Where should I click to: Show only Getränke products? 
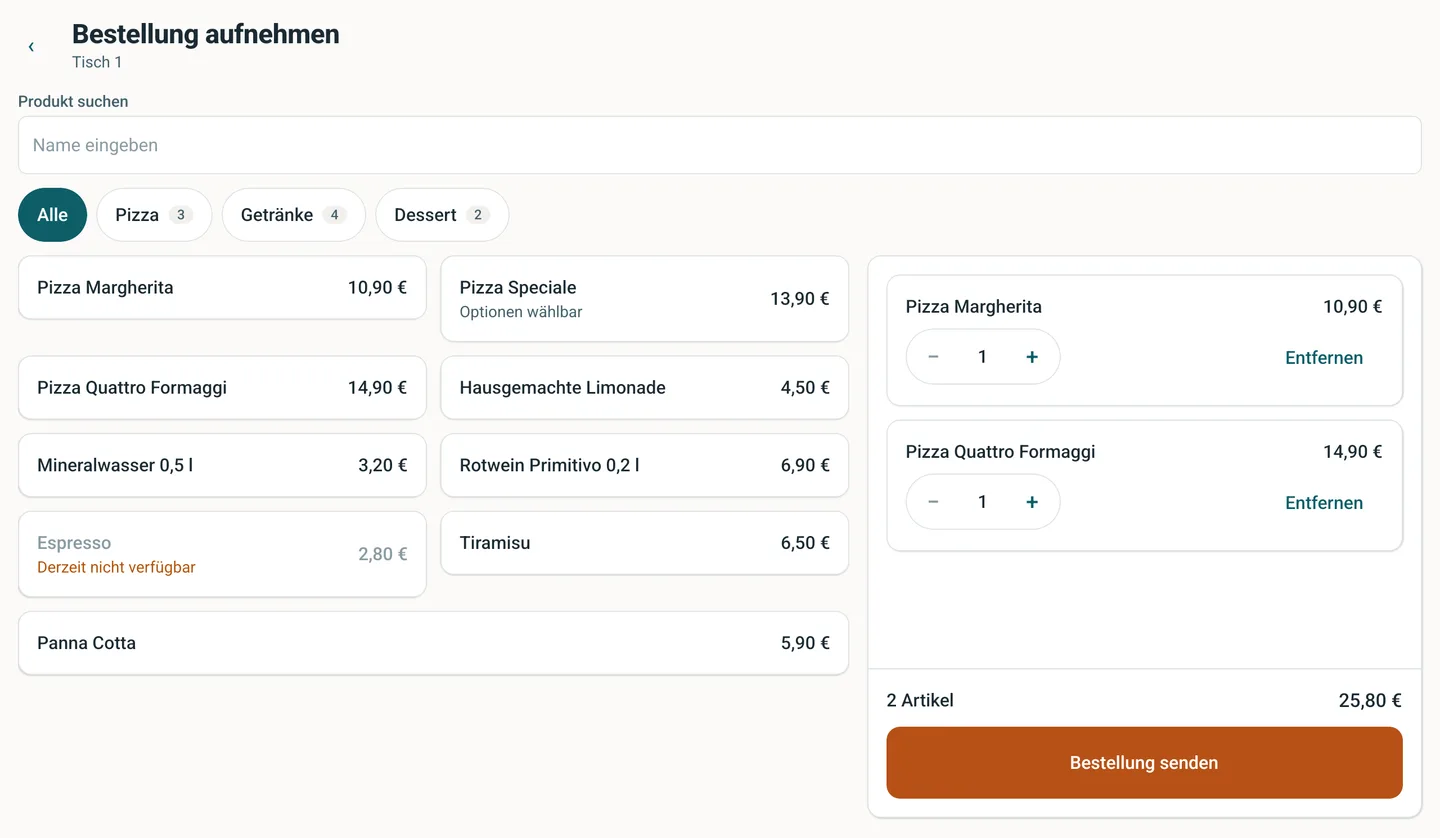pos(294,215)
